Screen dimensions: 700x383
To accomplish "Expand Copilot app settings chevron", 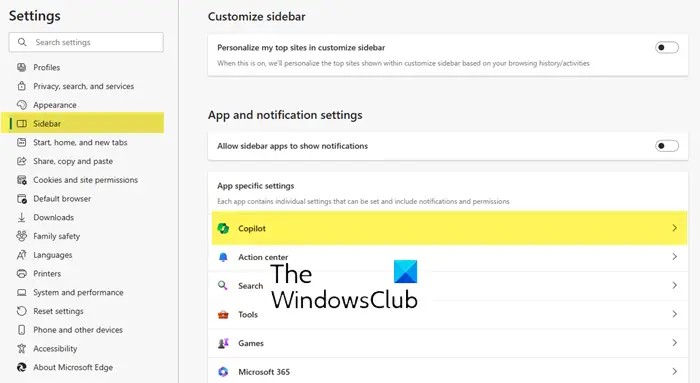I will [675, 228].
